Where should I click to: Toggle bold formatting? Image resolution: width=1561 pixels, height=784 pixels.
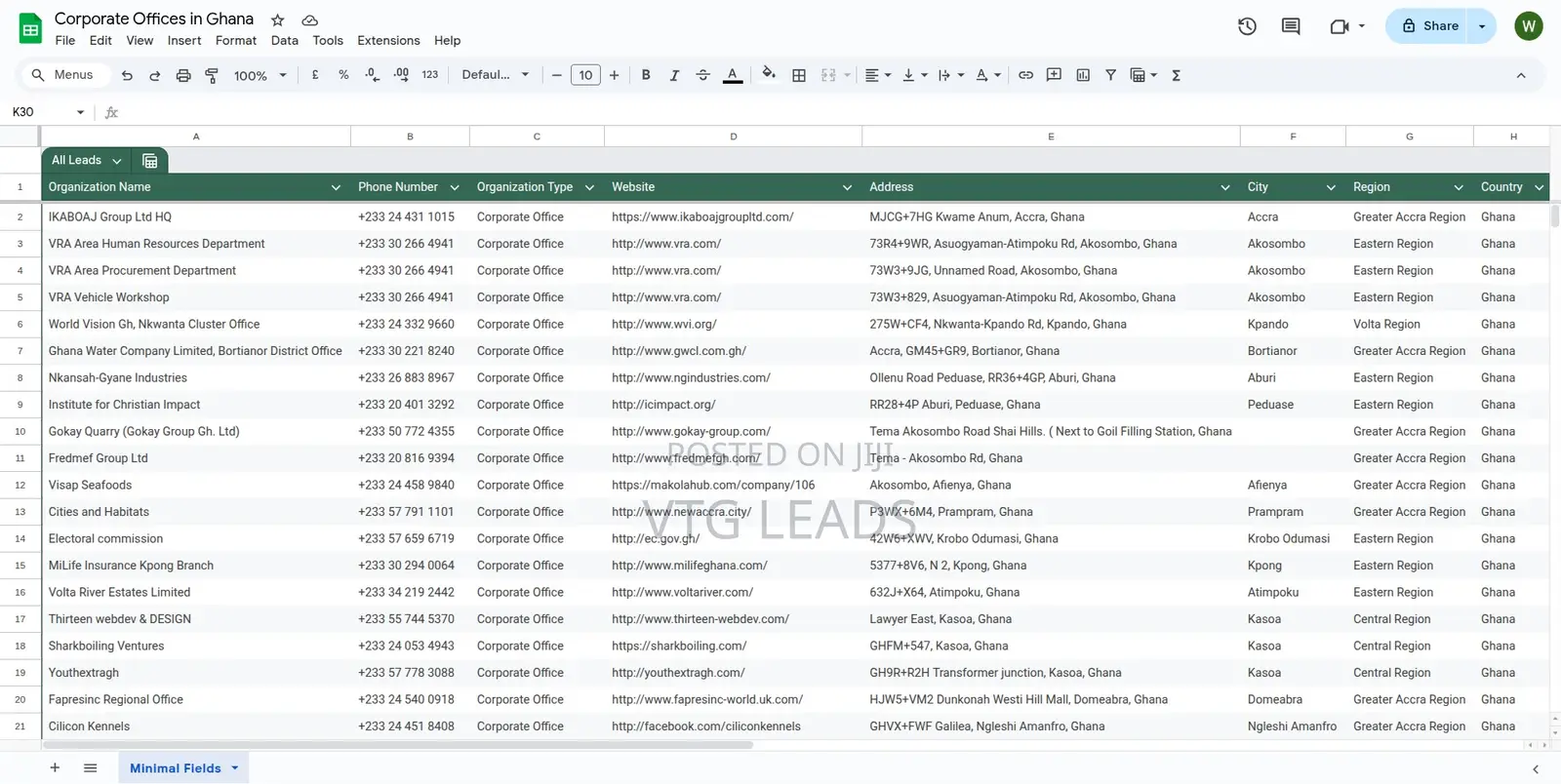[x=646, y=75]
